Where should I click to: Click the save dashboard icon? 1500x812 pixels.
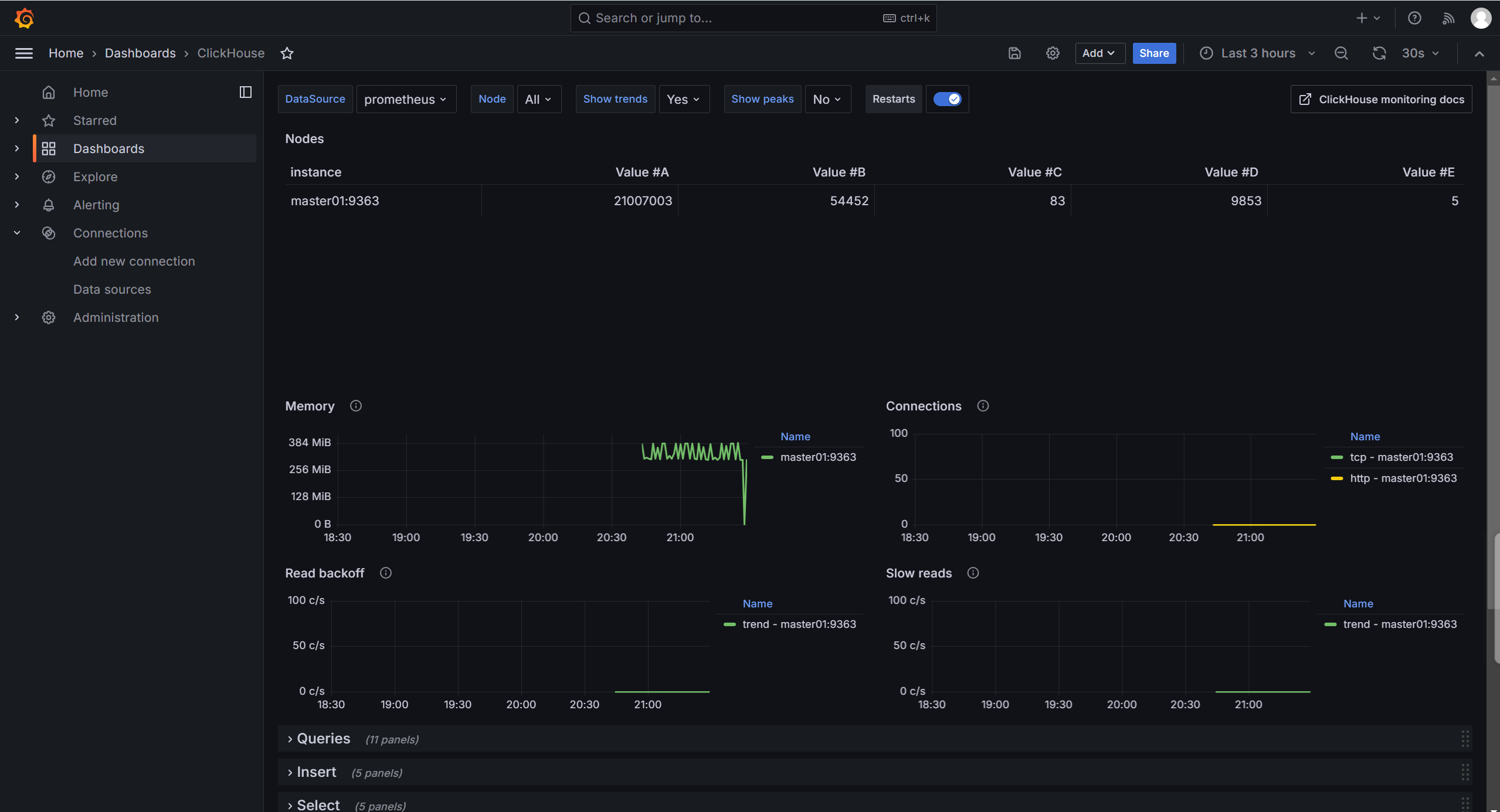point(1014,53)
